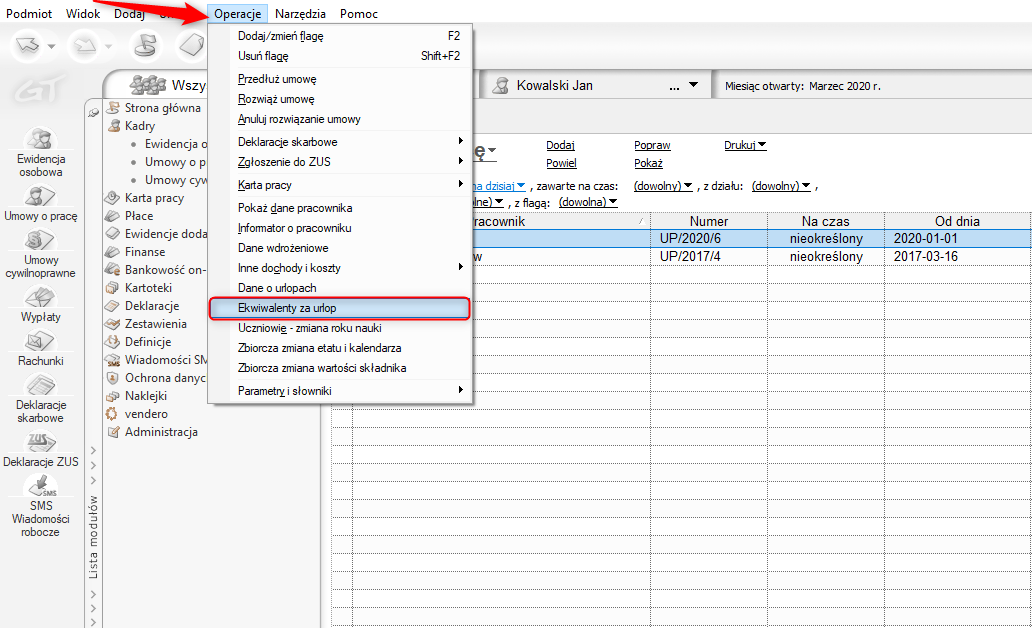Open the SMS Wiadomości robocze icon

40,486
